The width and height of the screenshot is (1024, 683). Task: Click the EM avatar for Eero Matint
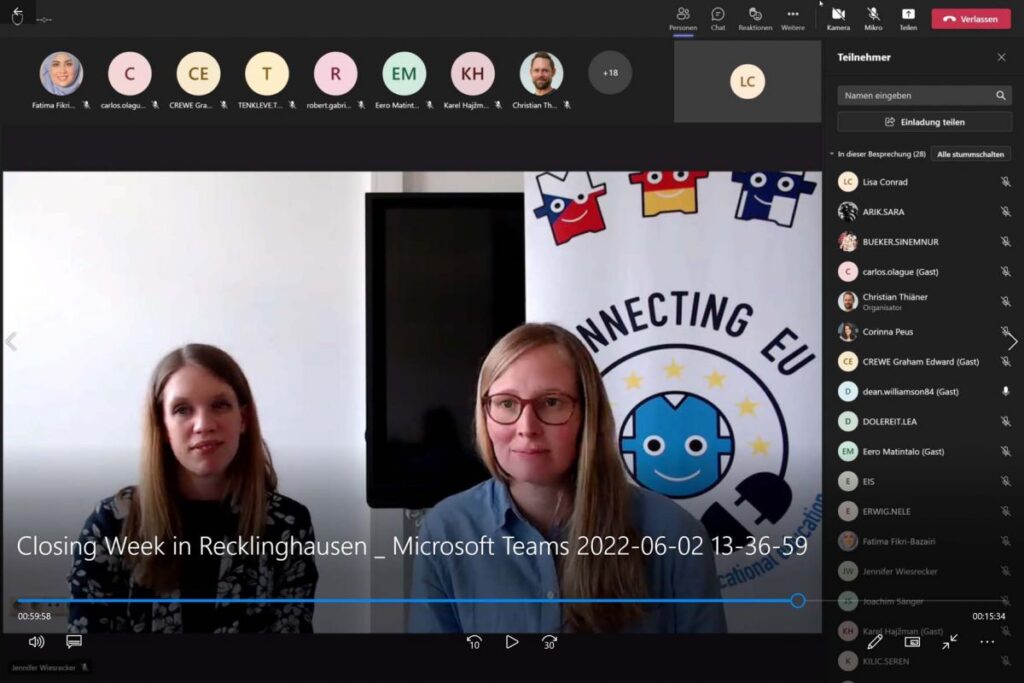tap(404, 74)
